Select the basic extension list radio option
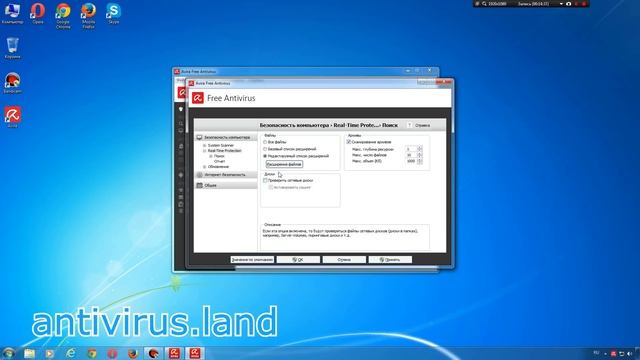The image size is (640, 360). [265, 149]
